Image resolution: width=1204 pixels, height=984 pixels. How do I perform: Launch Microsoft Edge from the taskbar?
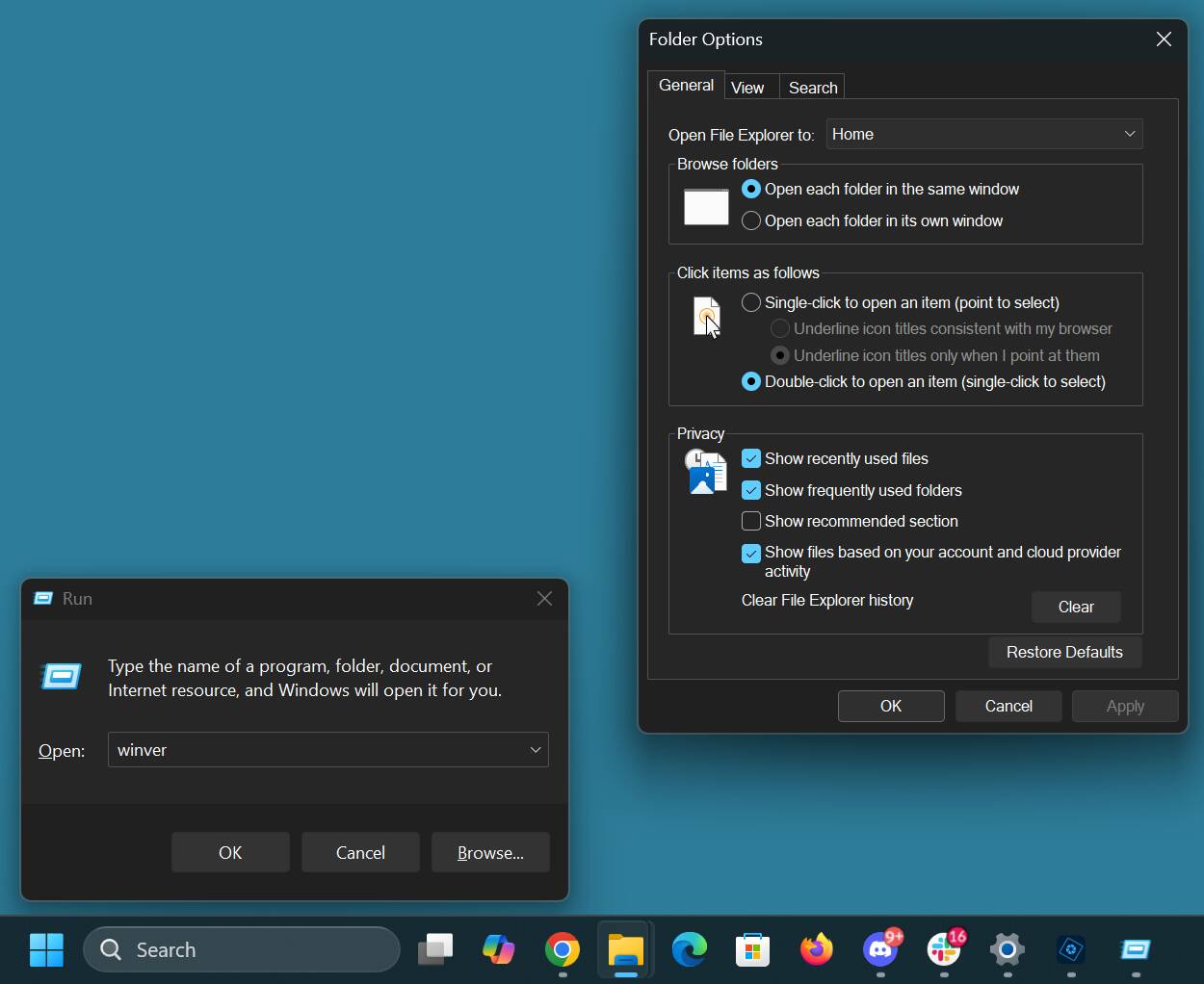pos(690,949)
